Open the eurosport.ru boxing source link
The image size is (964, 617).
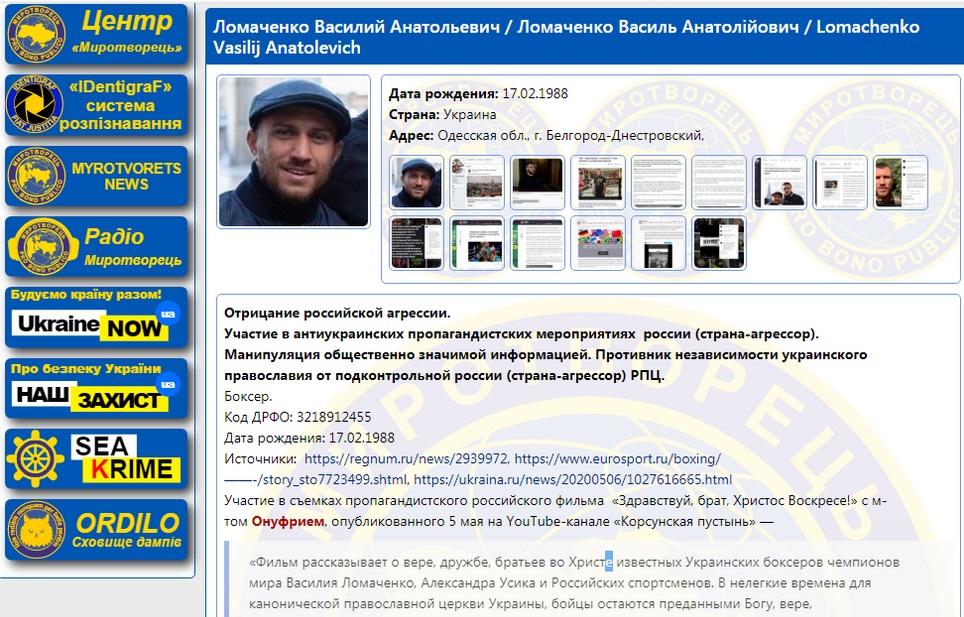coord(617,459)
